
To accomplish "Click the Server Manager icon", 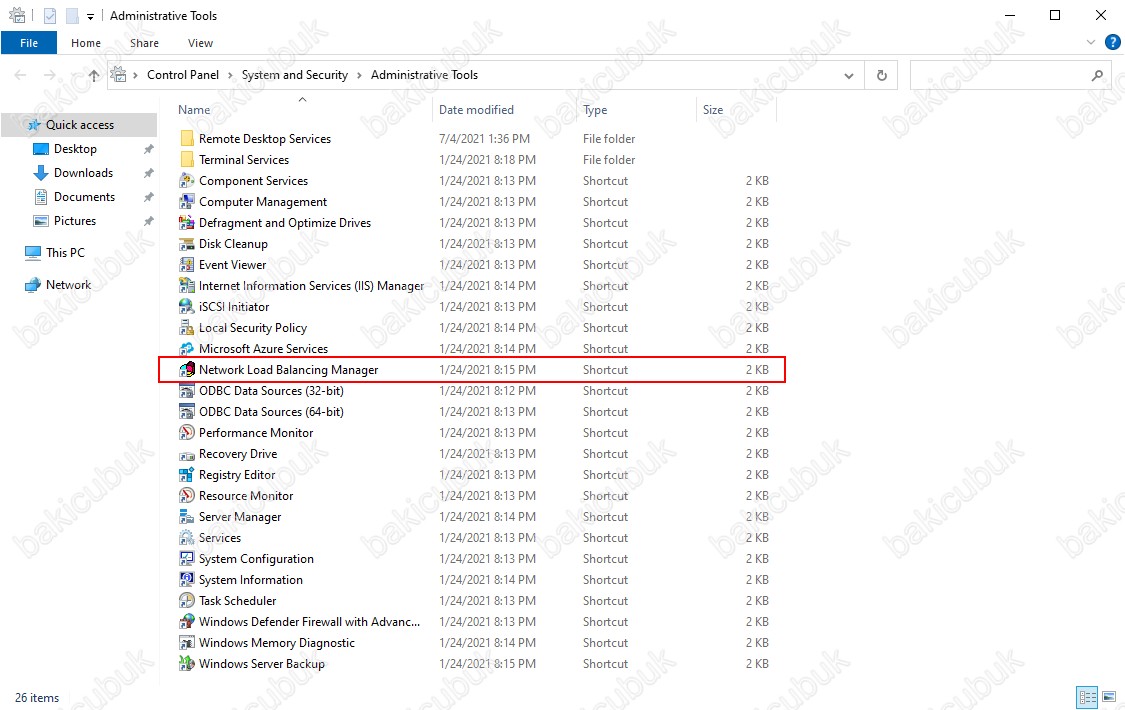I will tap(187, 516).
